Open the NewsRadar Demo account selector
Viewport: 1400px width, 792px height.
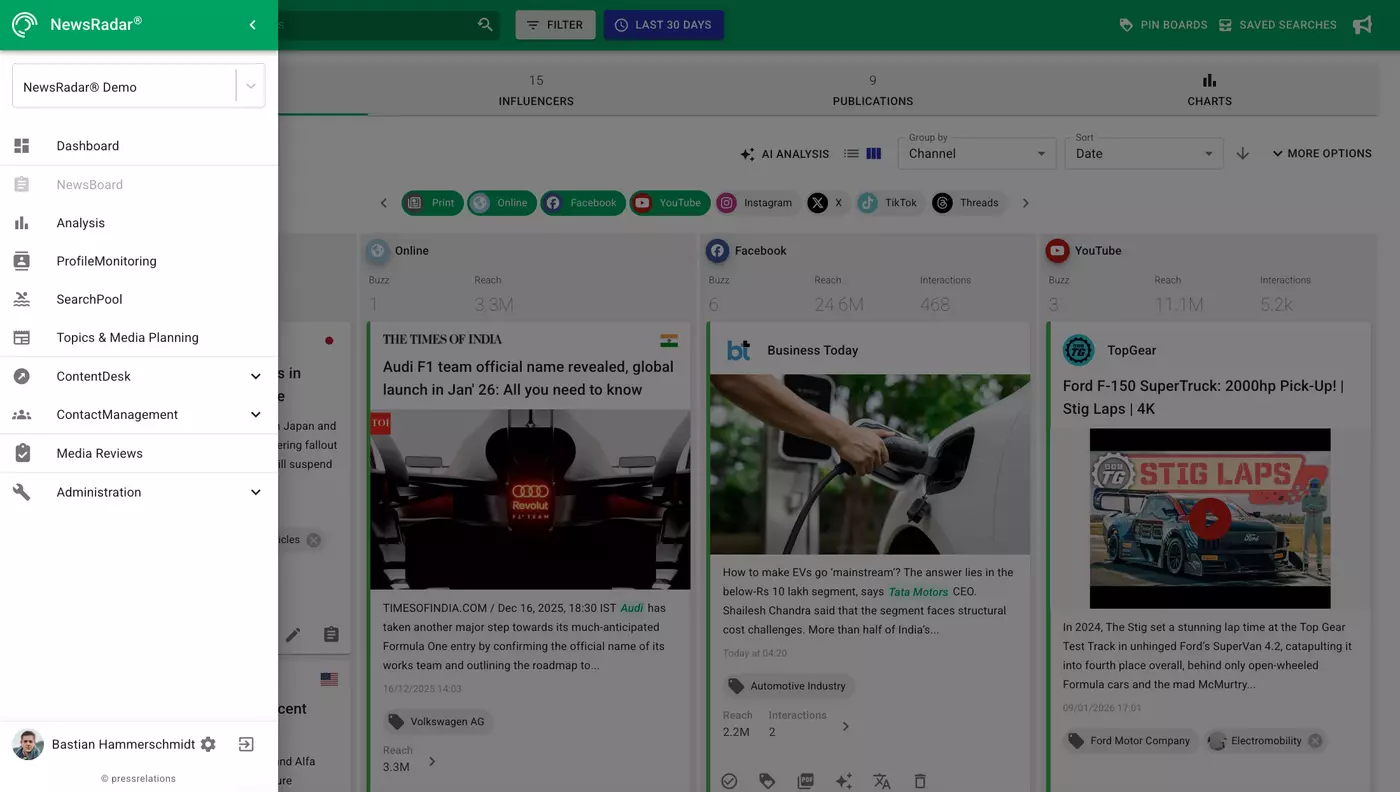tap(138, 87)
